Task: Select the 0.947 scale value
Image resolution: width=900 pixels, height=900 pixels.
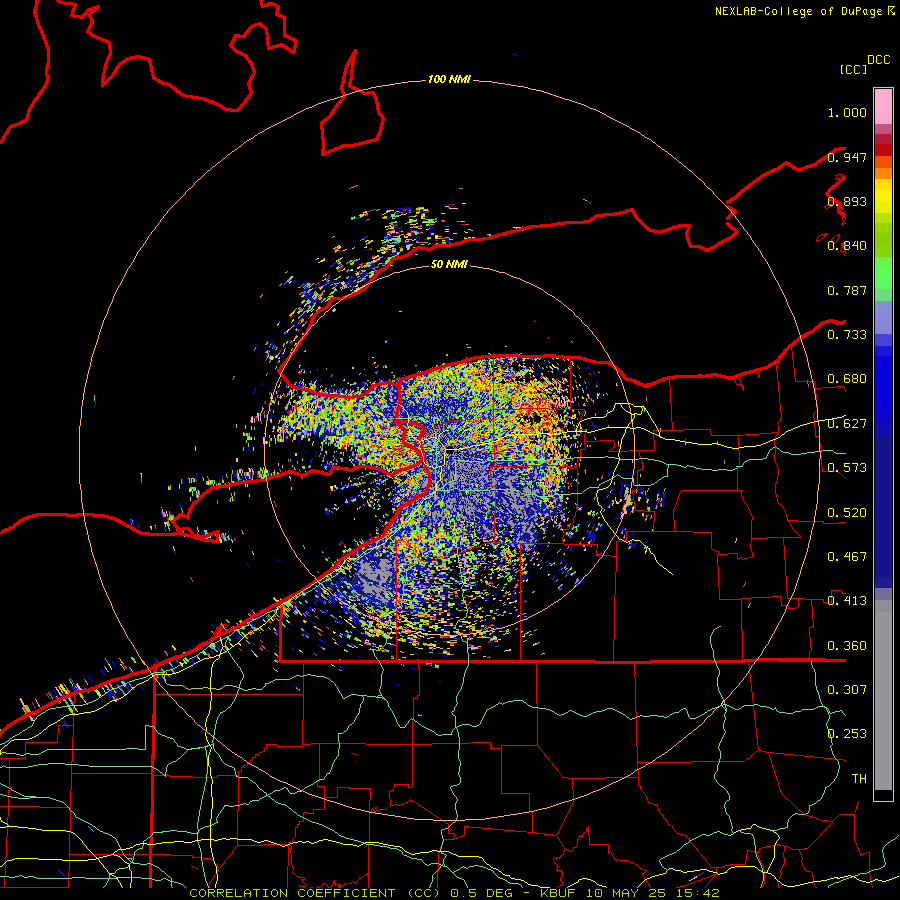Action: point(847,157)
